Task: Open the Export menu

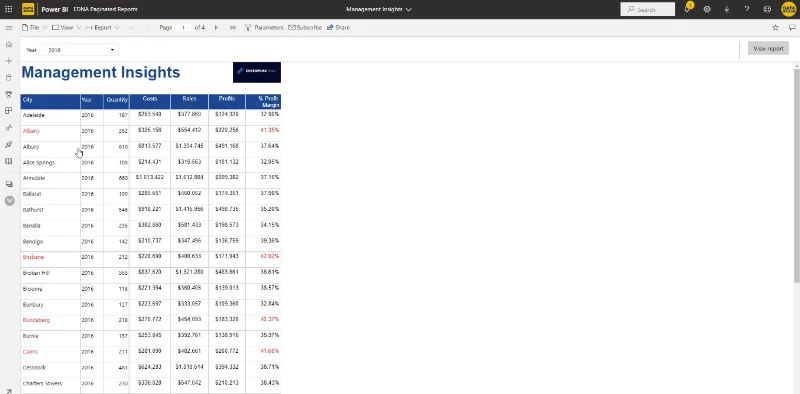Action: 103,28
